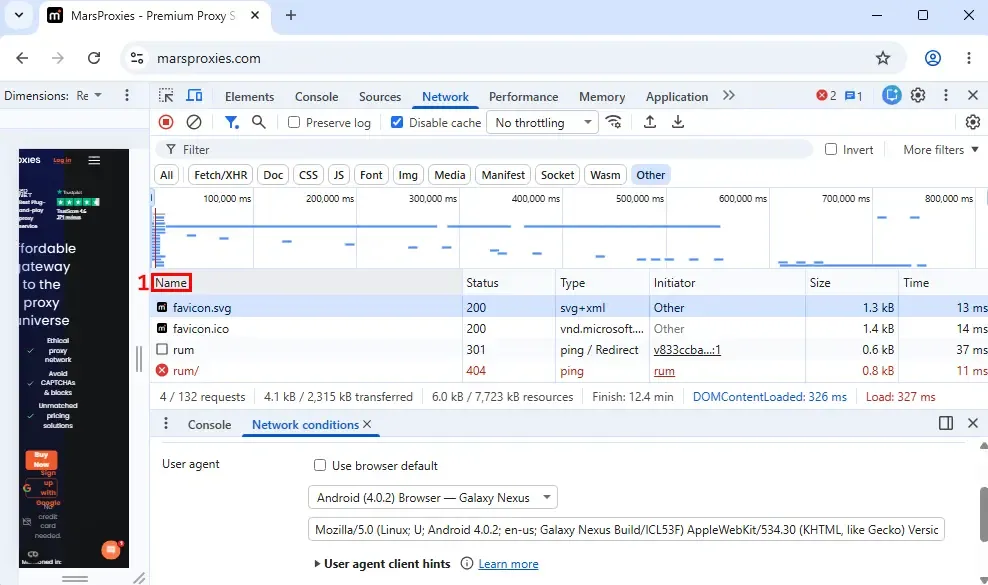The image size is (988, 585).
Task: Select favicon.svg request row
Action: [569, 307]
